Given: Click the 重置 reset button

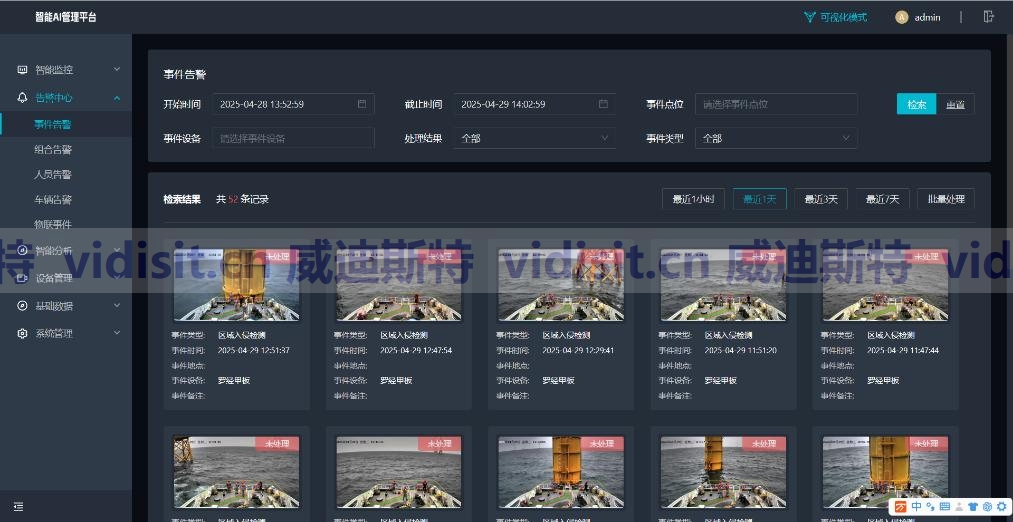Looking at the screenshot, I should (x=956, y=104).
